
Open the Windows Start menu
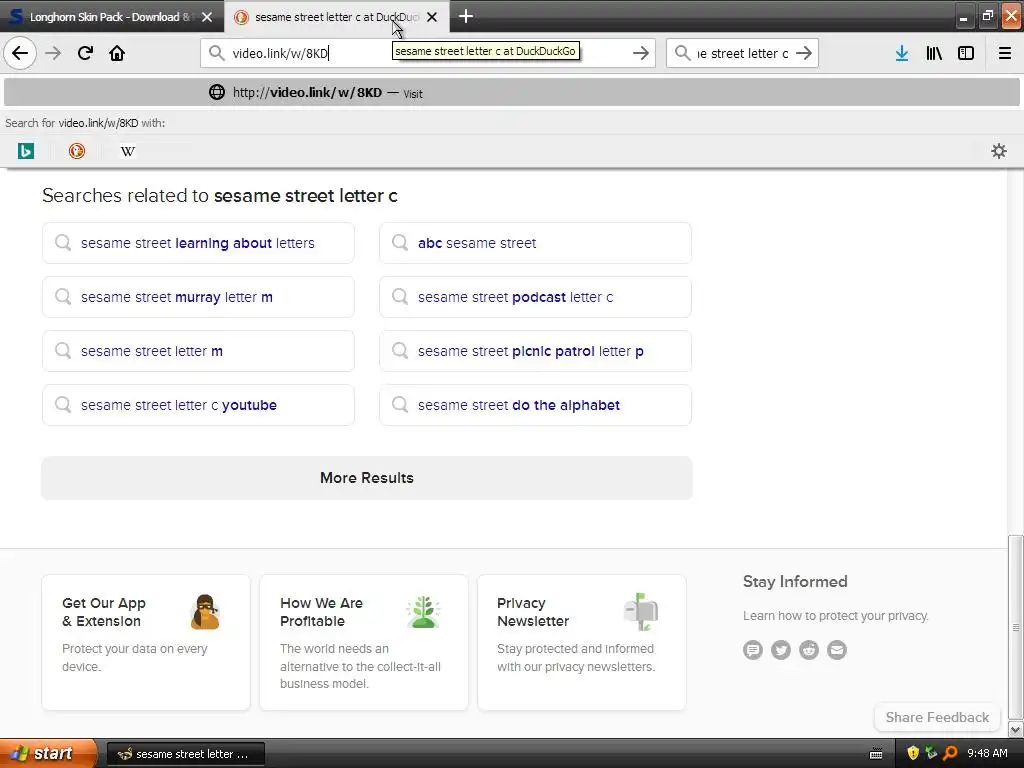click(x=48, y=753)
